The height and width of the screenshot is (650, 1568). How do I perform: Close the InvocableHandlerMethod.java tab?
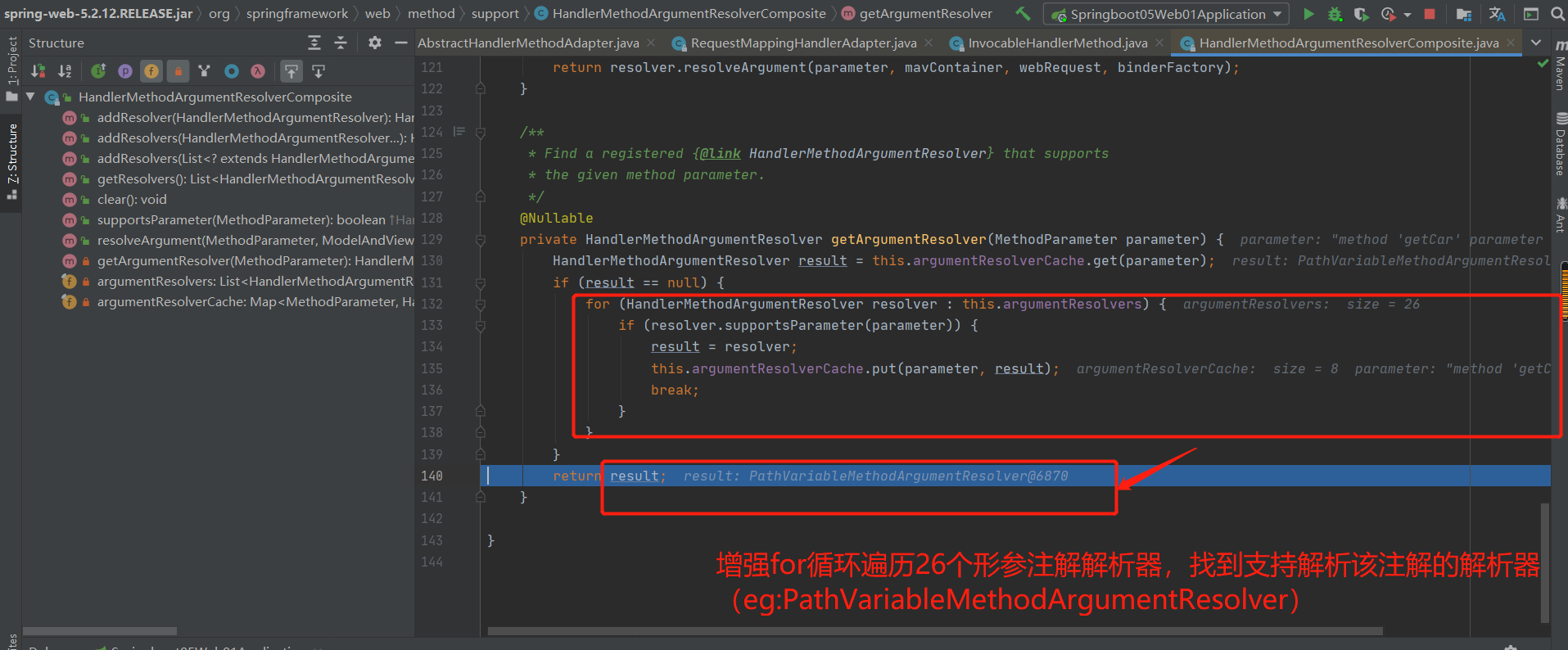tap(1159, 43)
